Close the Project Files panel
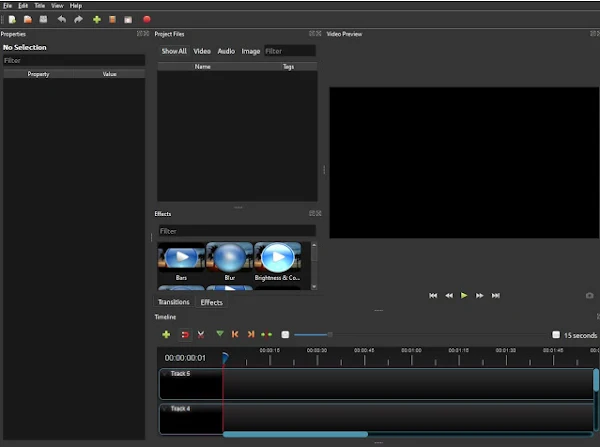This screenshot has width=600, height=447. (x=318, y=34)
